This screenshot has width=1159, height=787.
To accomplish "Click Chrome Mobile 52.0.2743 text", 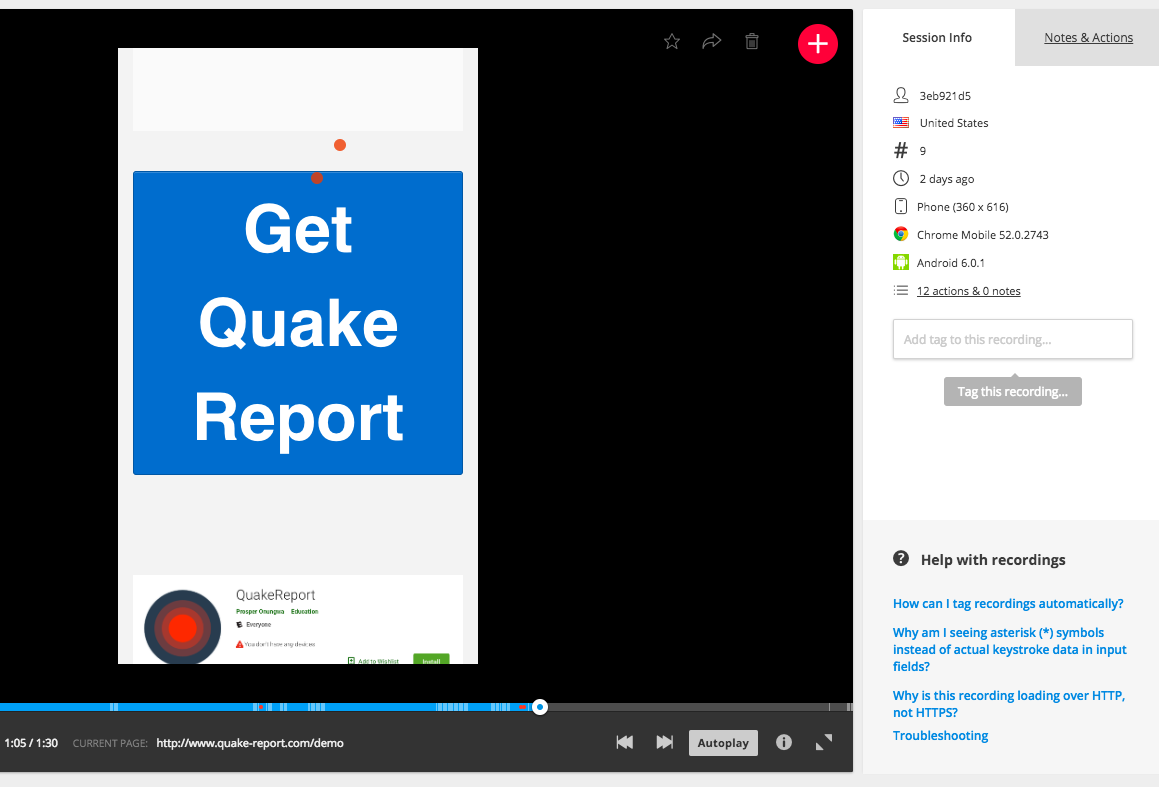I will (x=982, y=235).
